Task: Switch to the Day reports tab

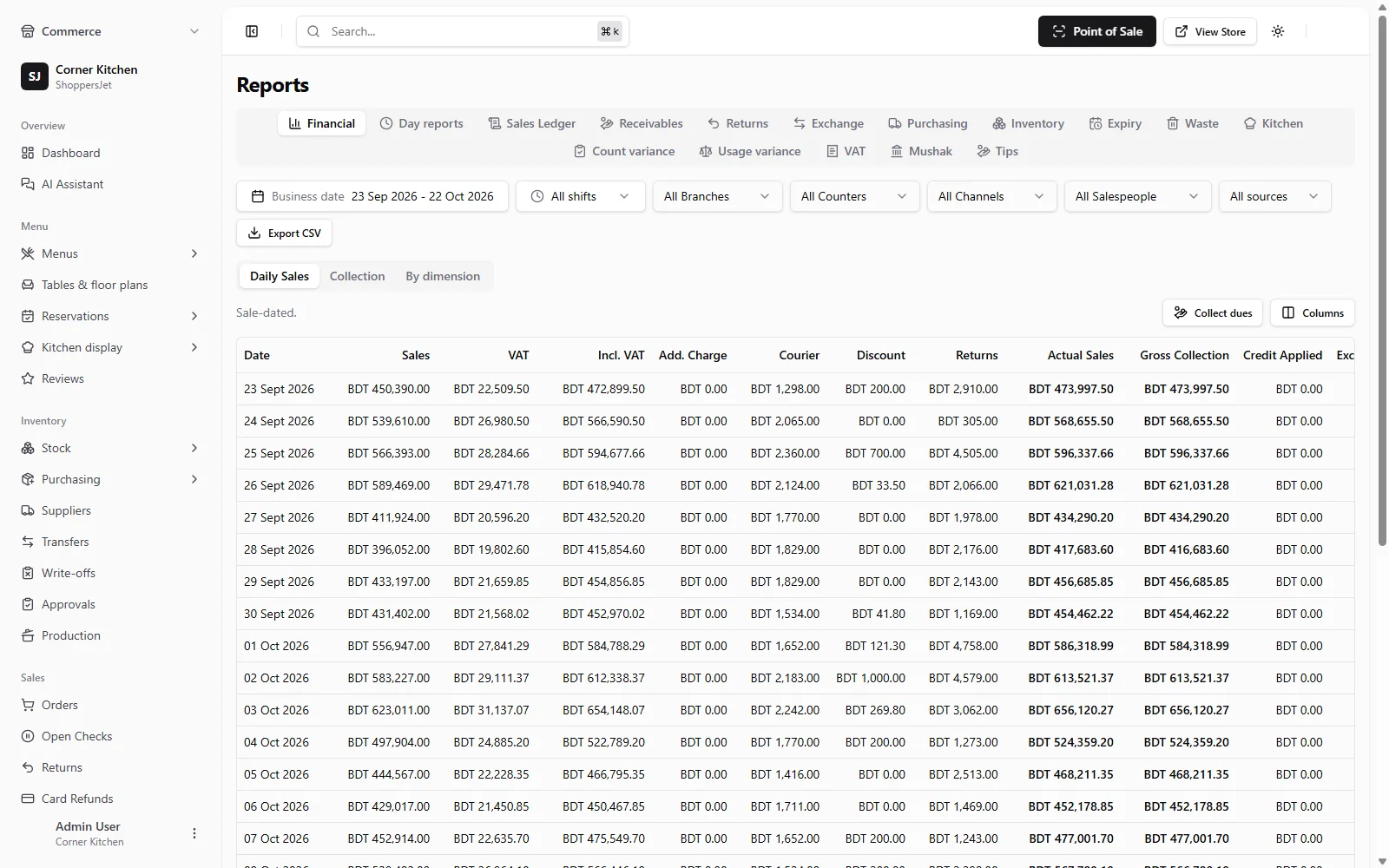Action: coord(422,123)
